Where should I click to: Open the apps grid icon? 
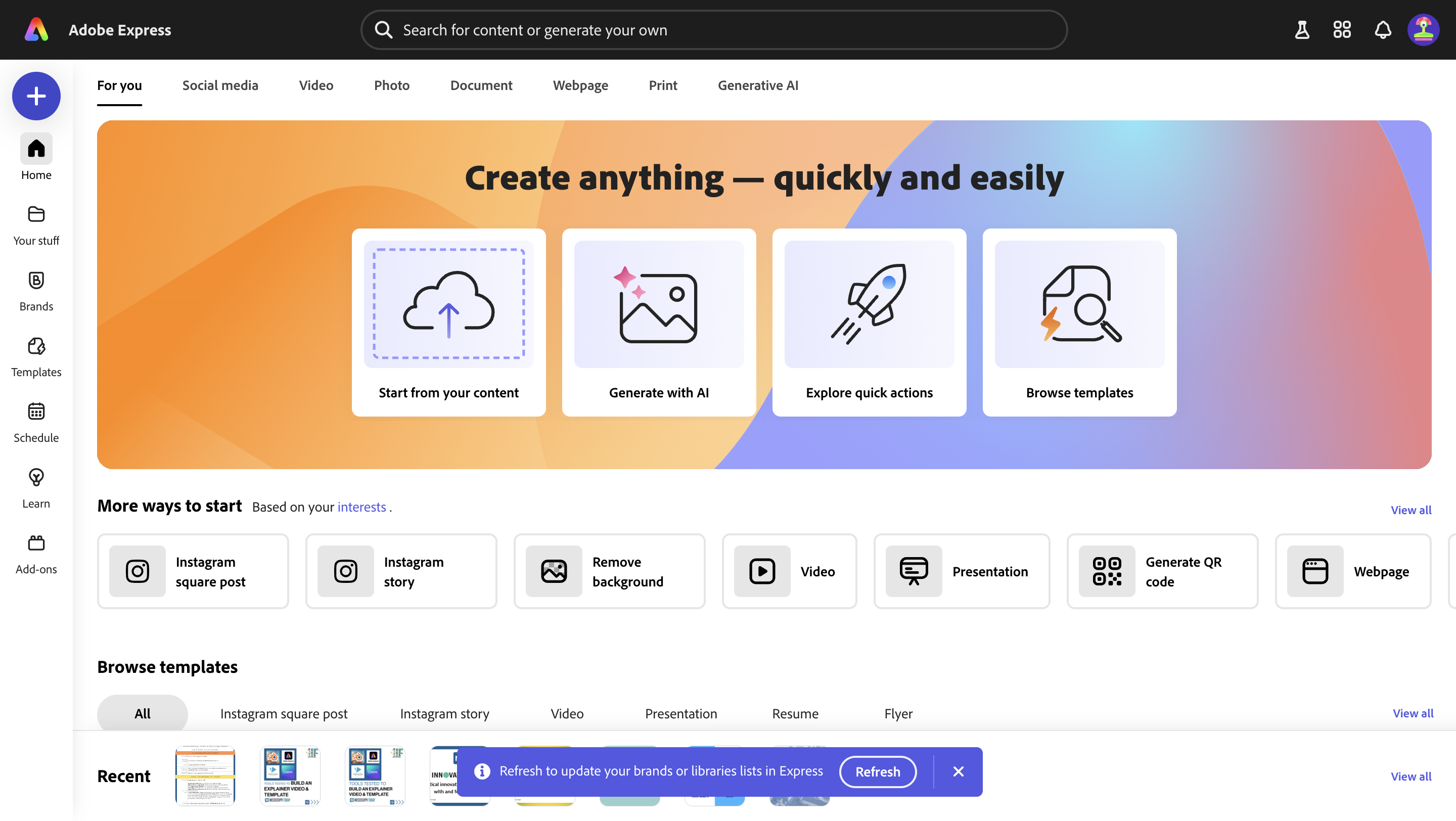(1342, 30)
